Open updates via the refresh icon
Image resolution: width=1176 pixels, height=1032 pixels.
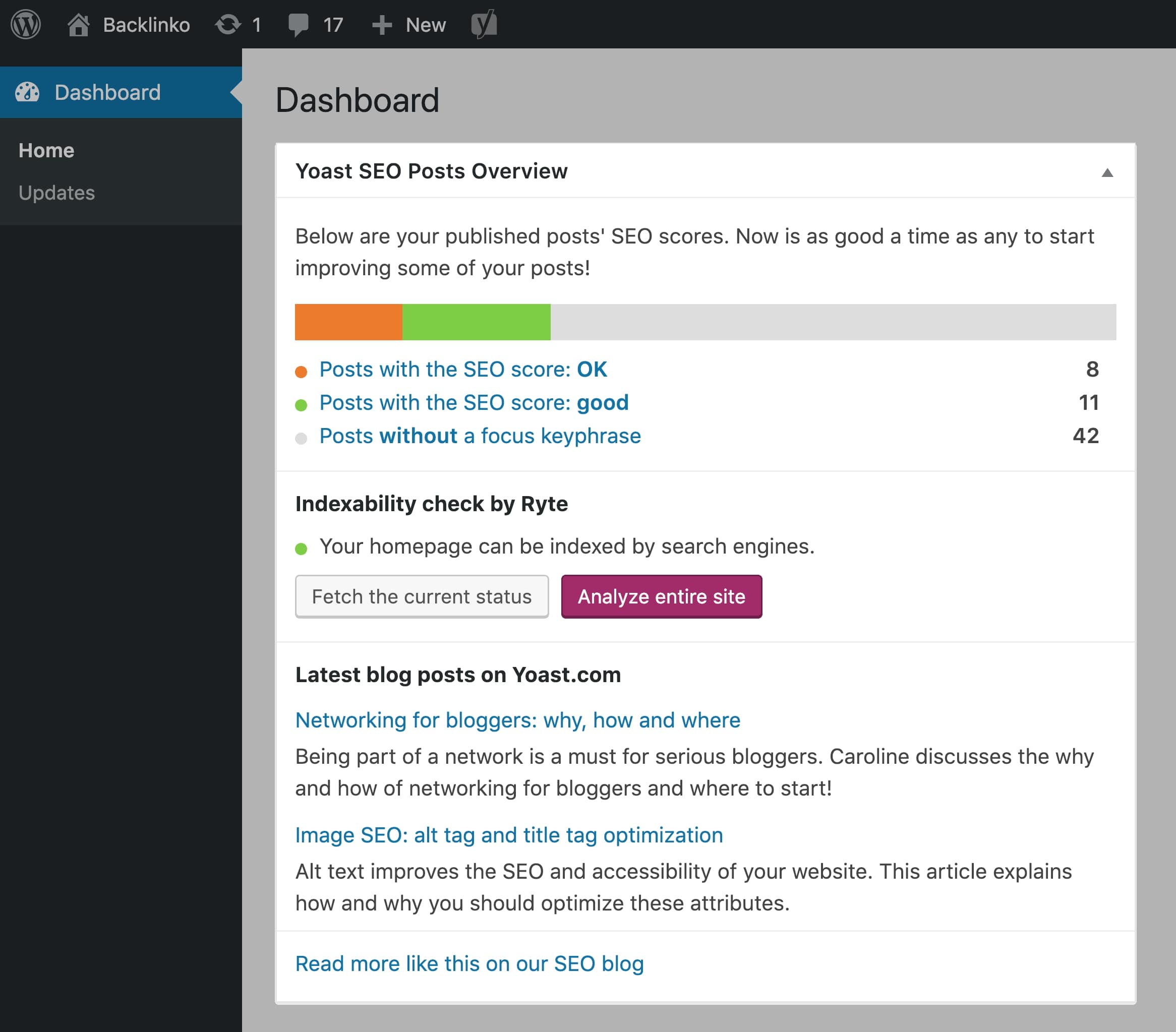(229, 24)
